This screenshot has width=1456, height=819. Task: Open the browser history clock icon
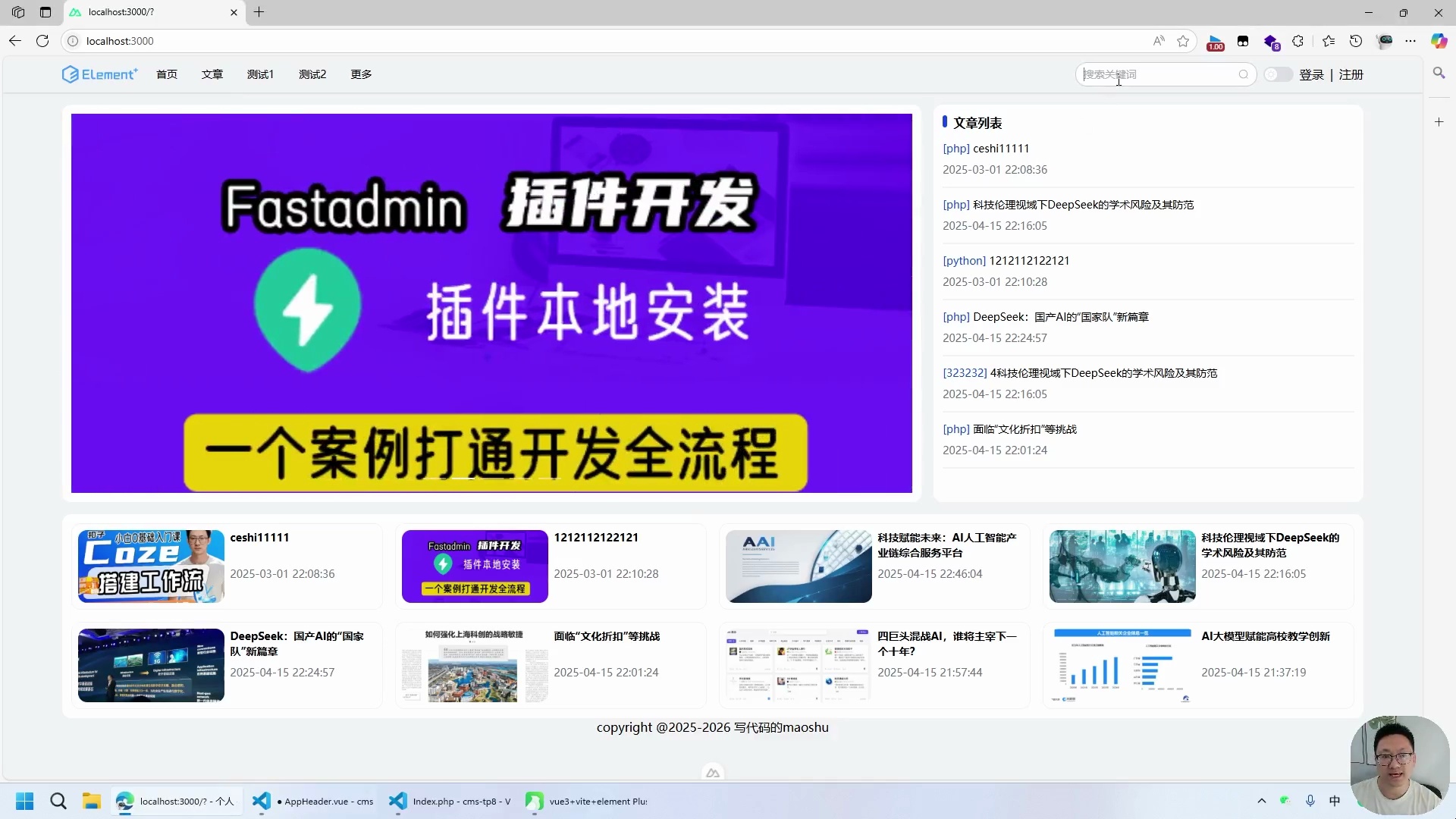tap(1356, 41)
